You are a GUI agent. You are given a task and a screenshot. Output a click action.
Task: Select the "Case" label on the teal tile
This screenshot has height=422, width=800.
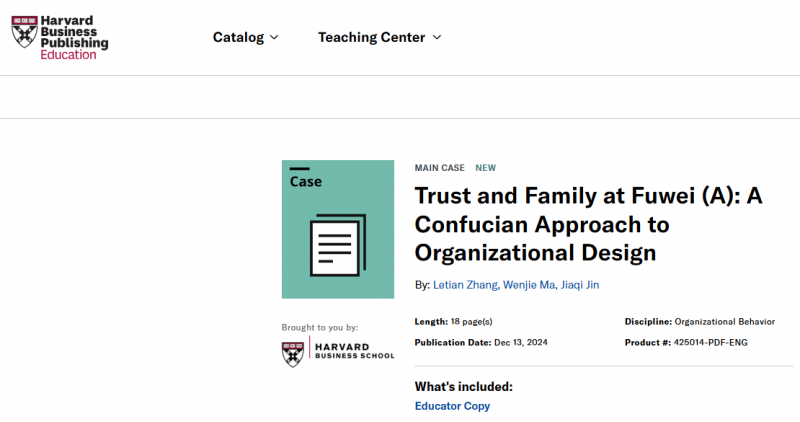(306, 182)
